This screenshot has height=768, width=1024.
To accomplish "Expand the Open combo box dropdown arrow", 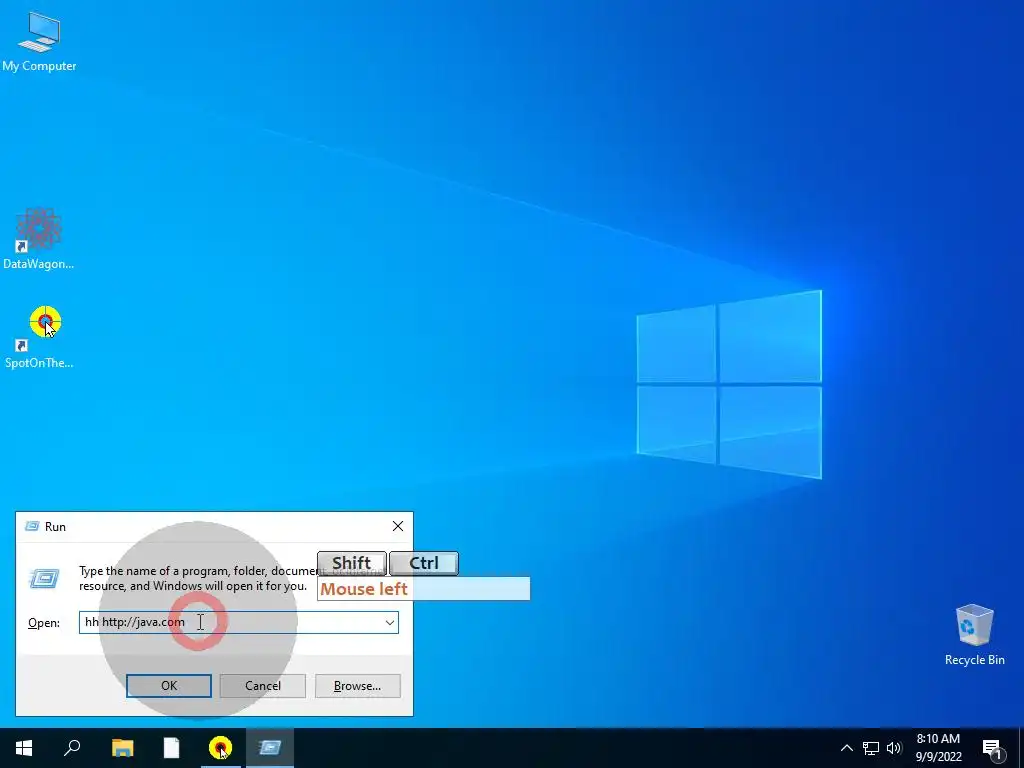I will click(x=390, y=622).
